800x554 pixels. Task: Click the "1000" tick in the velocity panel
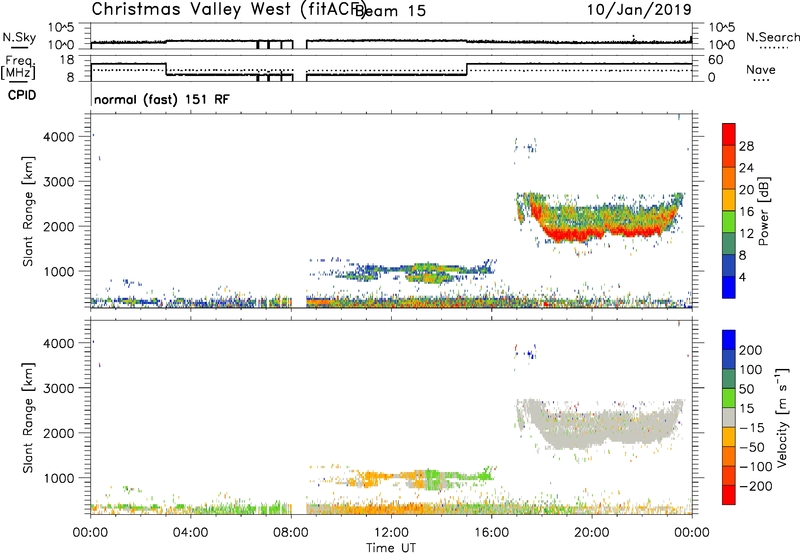59,478
